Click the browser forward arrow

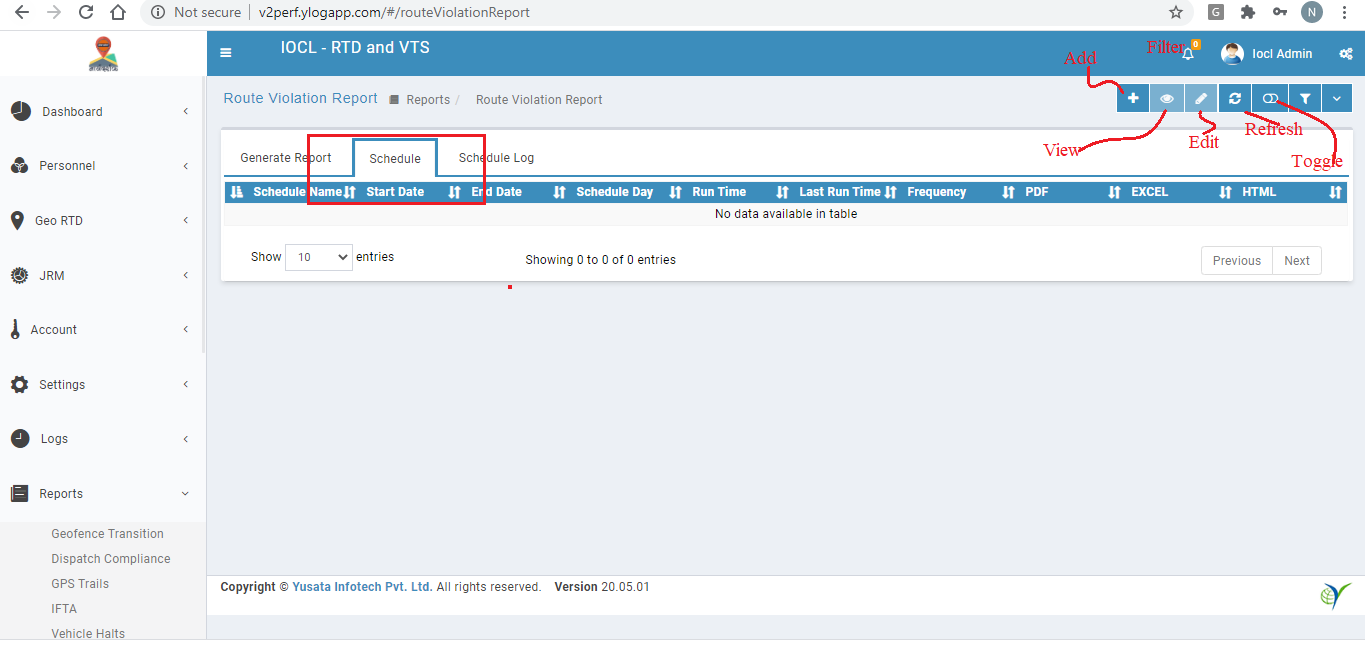[x=54, y=13]
